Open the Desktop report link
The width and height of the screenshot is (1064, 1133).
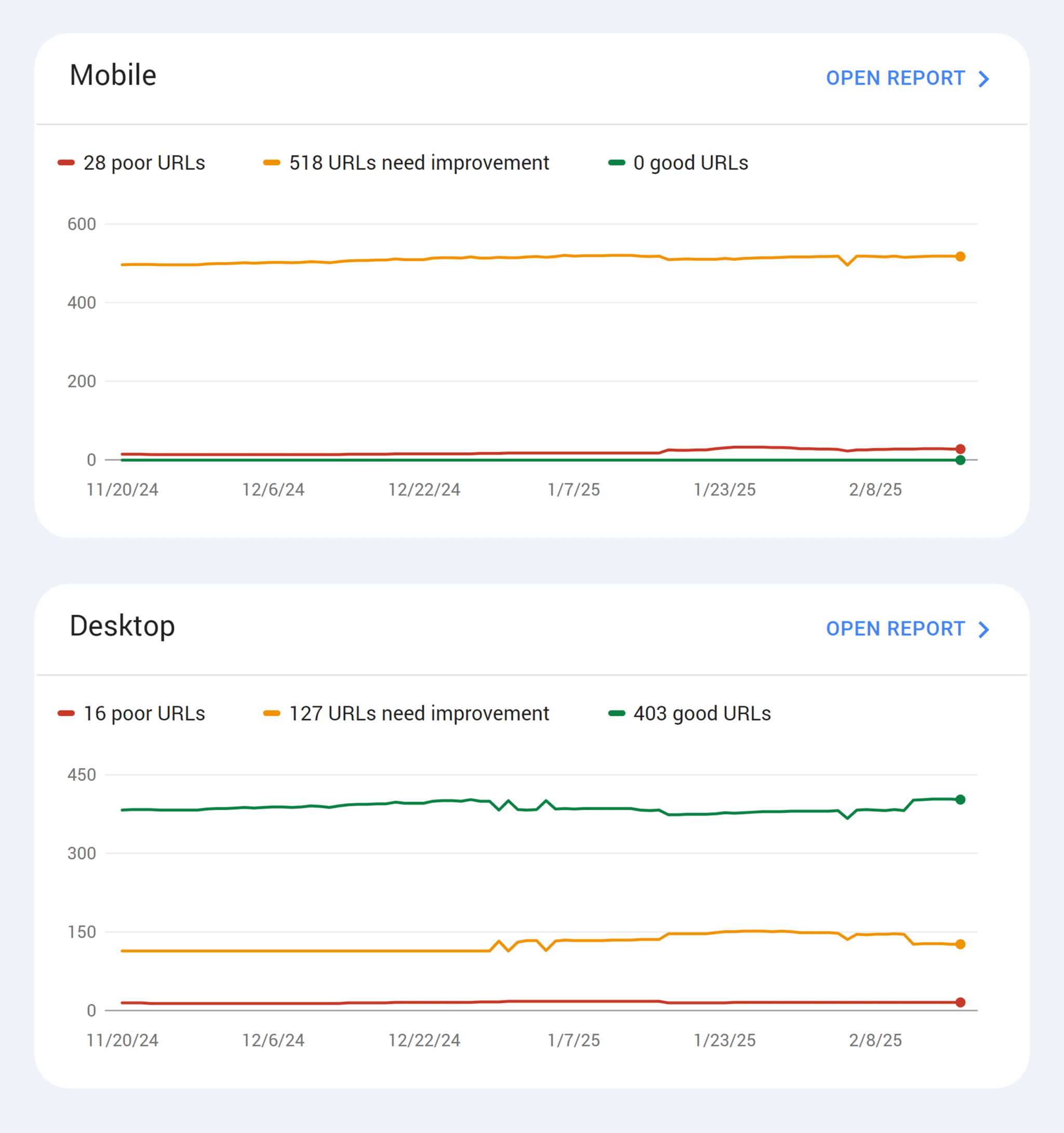tap(908, 629)
